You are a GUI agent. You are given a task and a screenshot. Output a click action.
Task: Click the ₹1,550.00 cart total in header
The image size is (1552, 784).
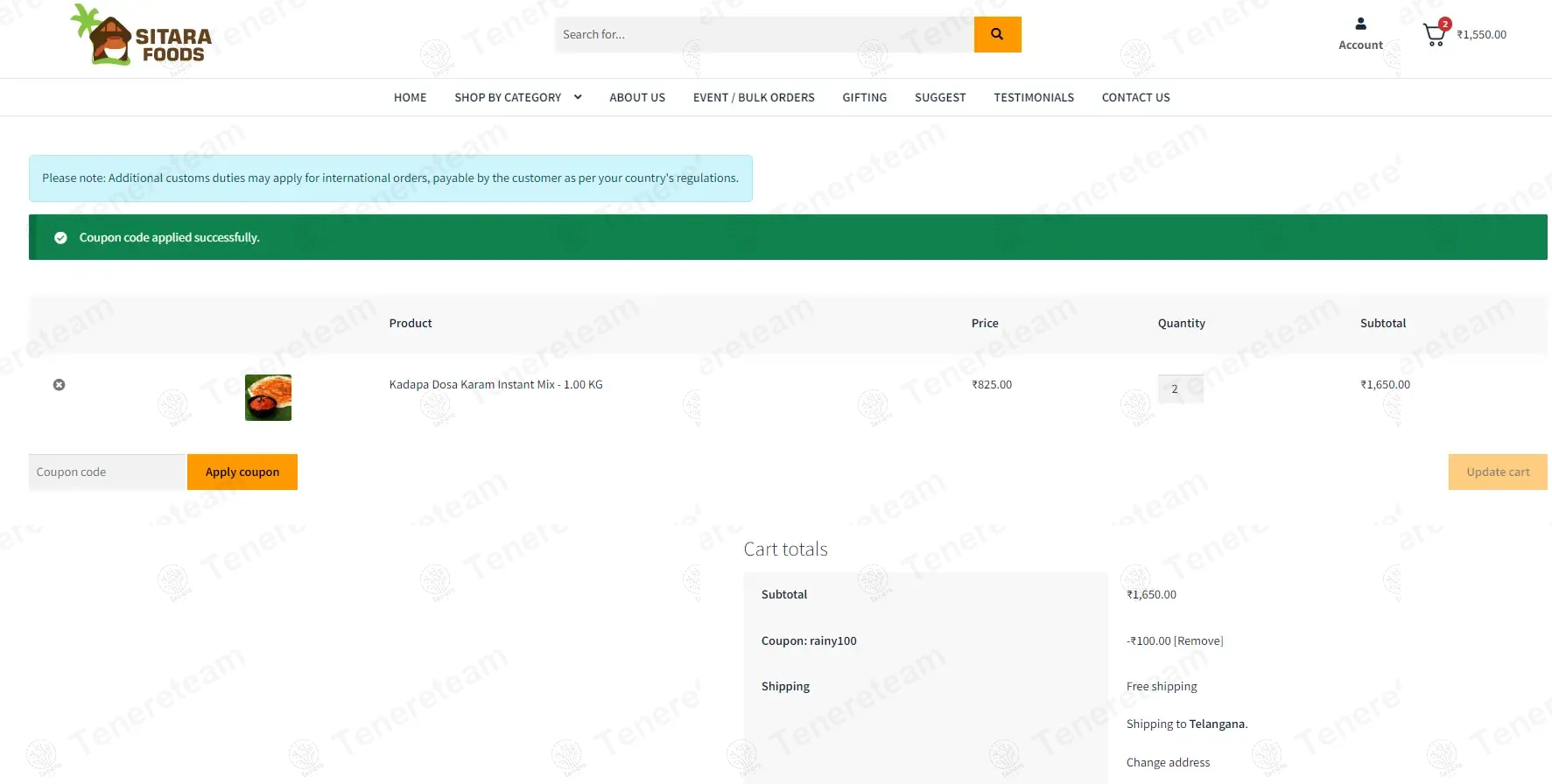pos(1481,35)
